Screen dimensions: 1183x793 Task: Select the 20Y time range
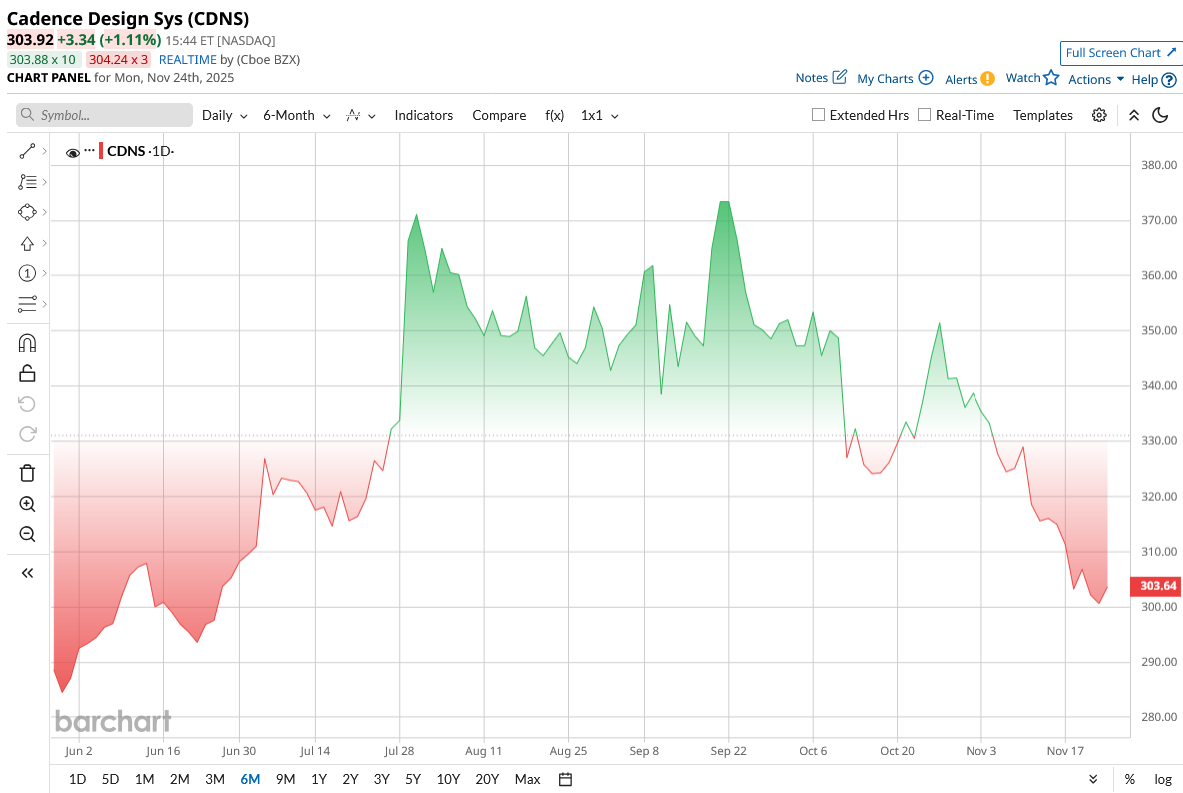(x=487, y=779)
